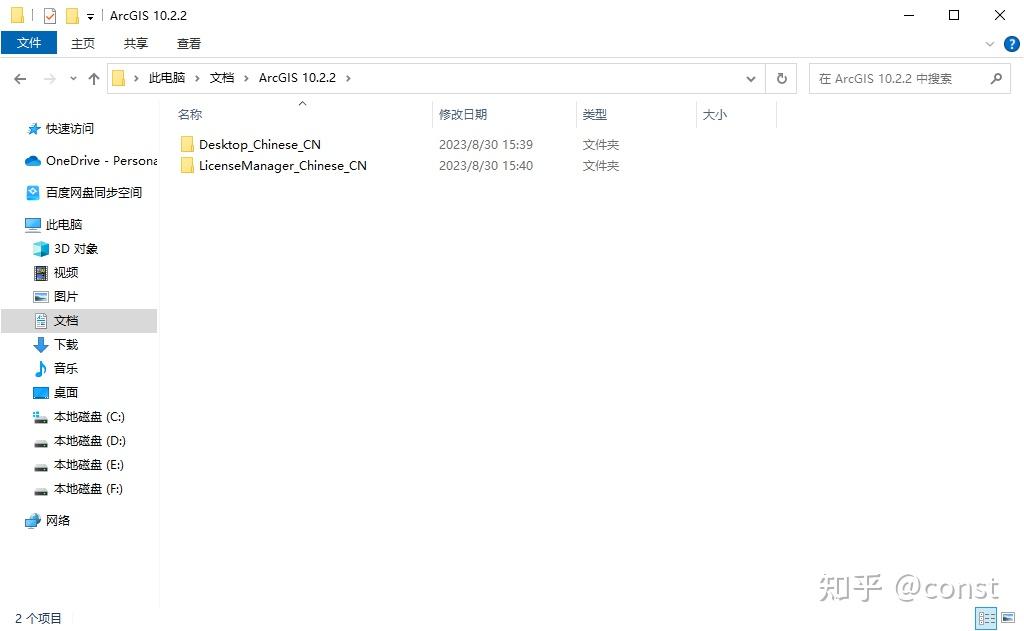1024x631 pixels.
Task: Click the address bar folder icon
Action: coord(118,78)
